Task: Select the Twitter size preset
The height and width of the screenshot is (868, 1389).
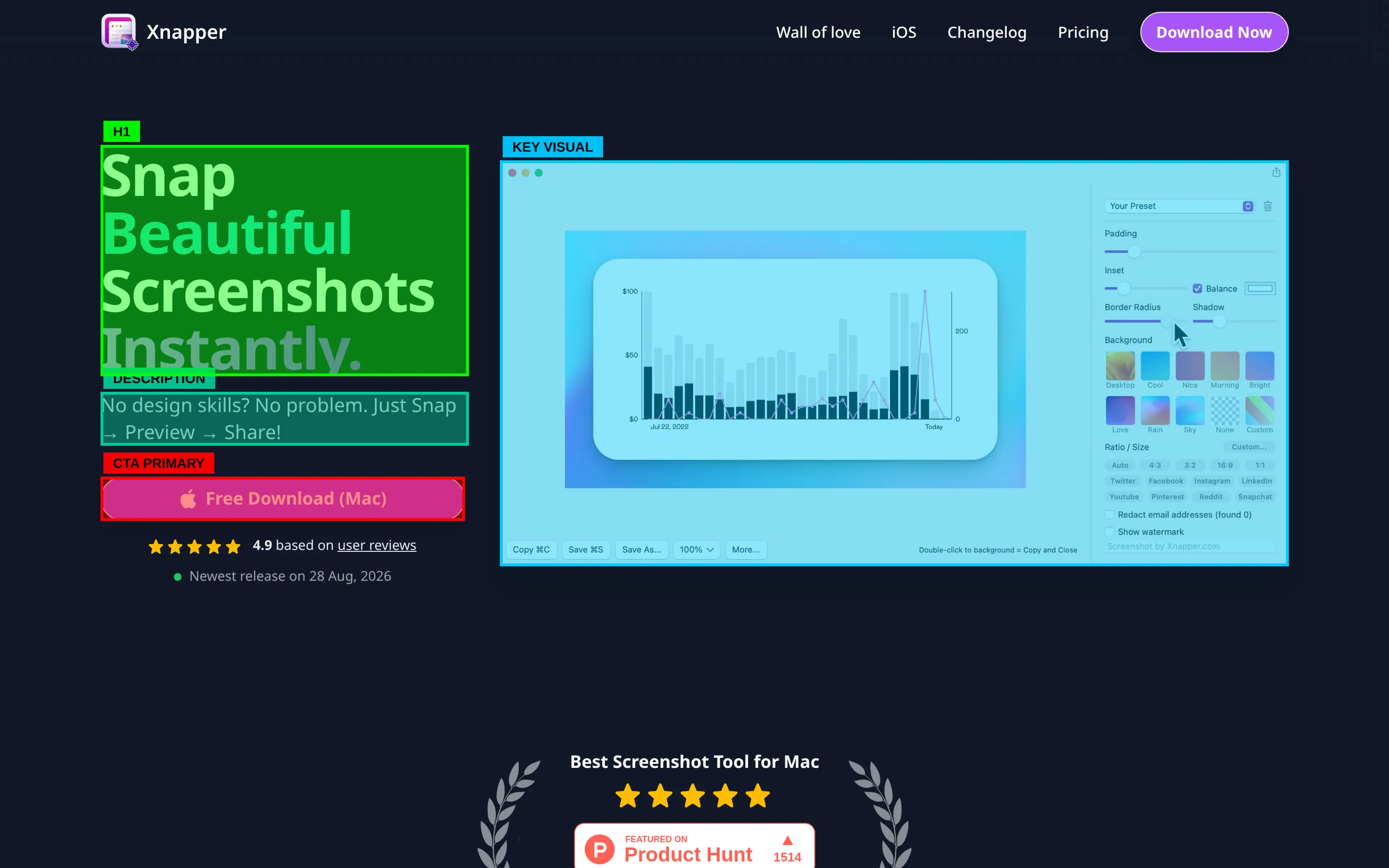Action: coord(1123,481)
